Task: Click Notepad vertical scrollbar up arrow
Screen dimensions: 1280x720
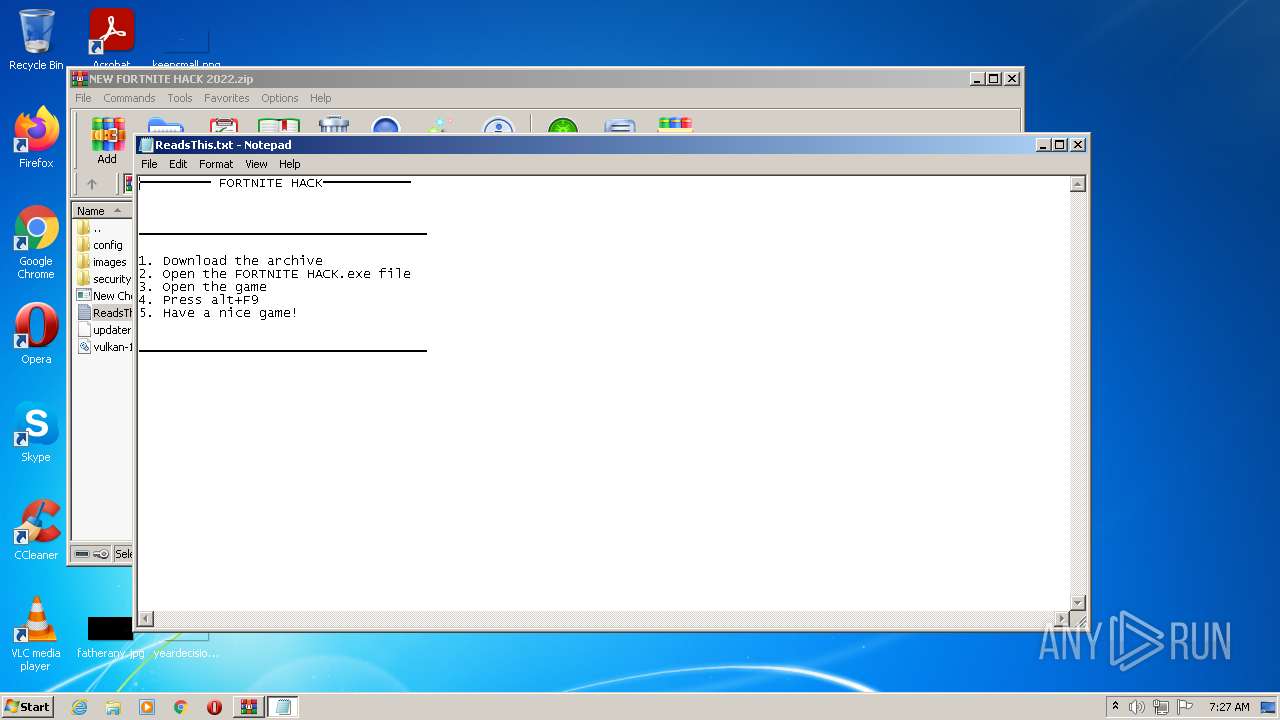Action: point(1077,184)
